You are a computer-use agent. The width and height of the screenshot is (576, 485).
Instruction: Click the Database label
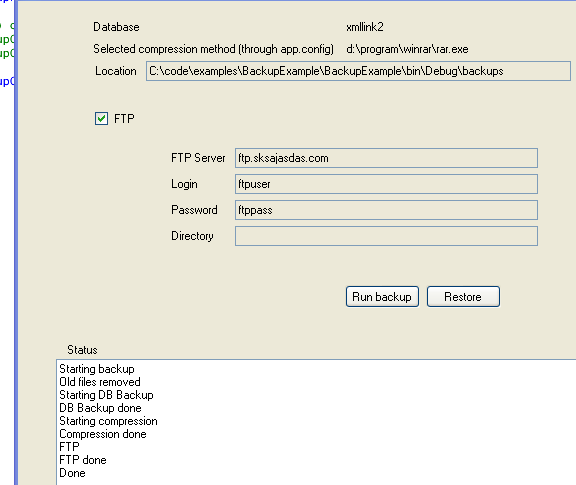tap(116, 27)
